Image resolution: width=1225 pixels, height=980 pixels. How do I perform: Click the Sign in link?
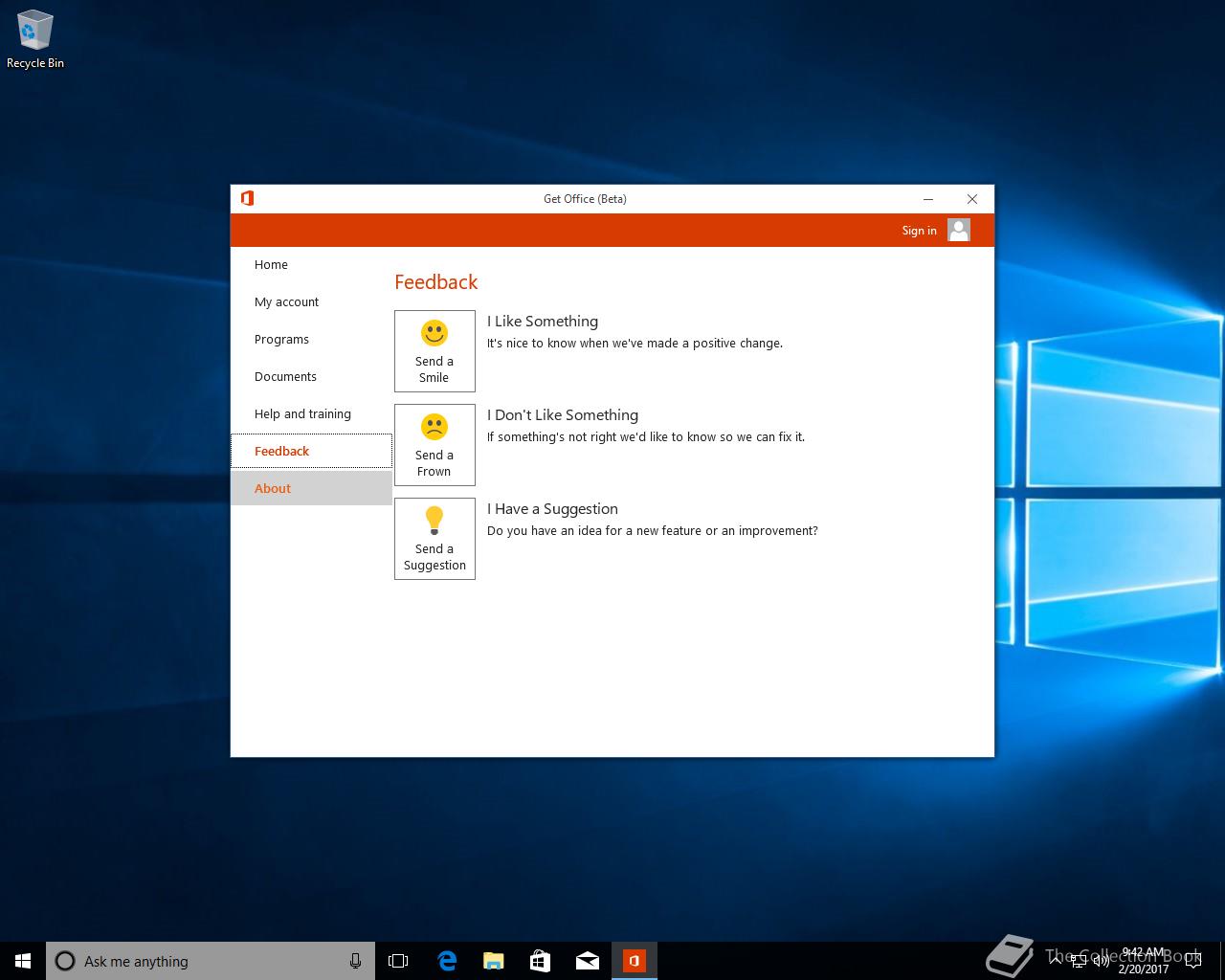pos(919,231)
